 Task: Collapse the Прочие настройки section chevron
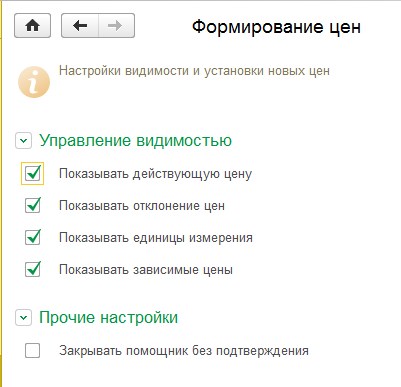23,318
